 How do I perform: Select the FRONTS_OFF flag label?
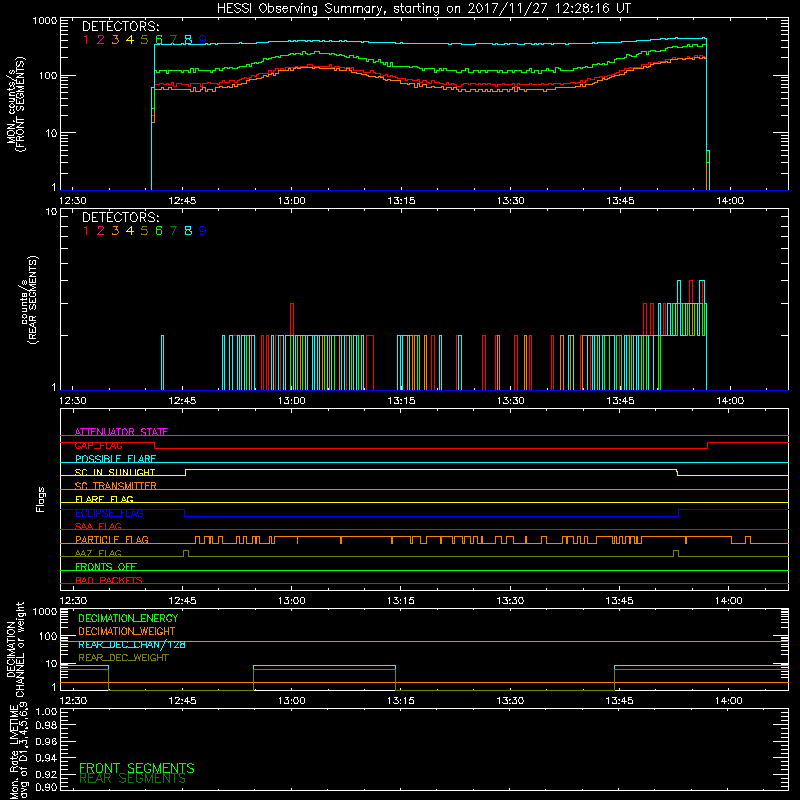(x=106, y=566)
